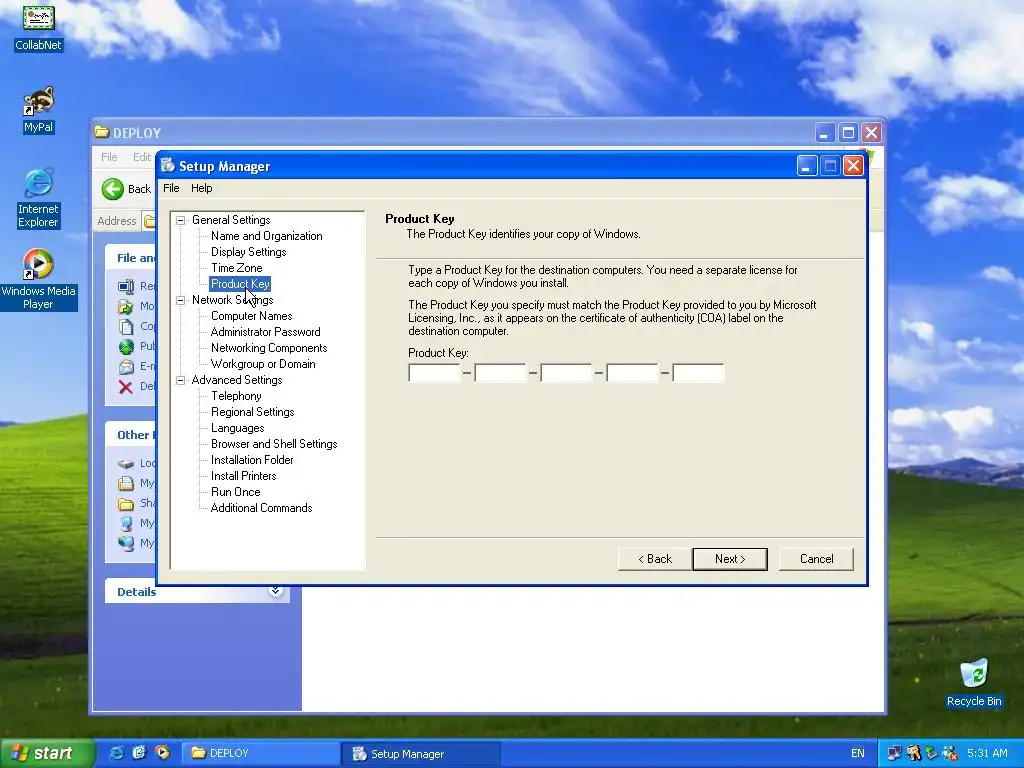Click the third Product Key field
Image resolution: width=1024 pixels, height=768 pixels.
pos(566,373)
